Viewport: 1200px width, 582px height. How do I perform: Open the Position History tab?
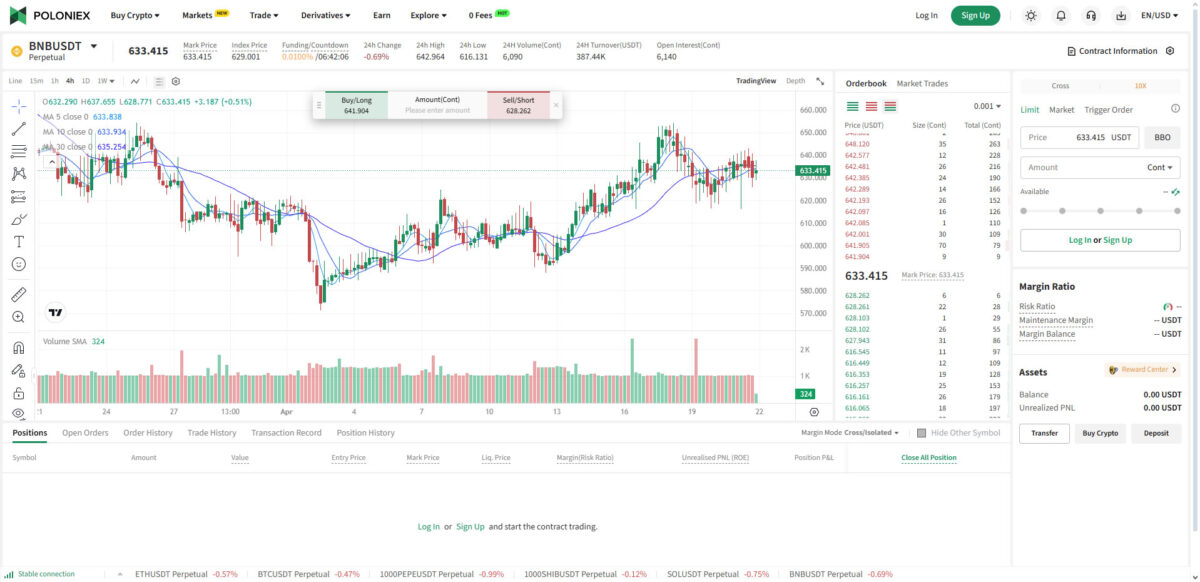pyautogui.click(x=365, y=433)
